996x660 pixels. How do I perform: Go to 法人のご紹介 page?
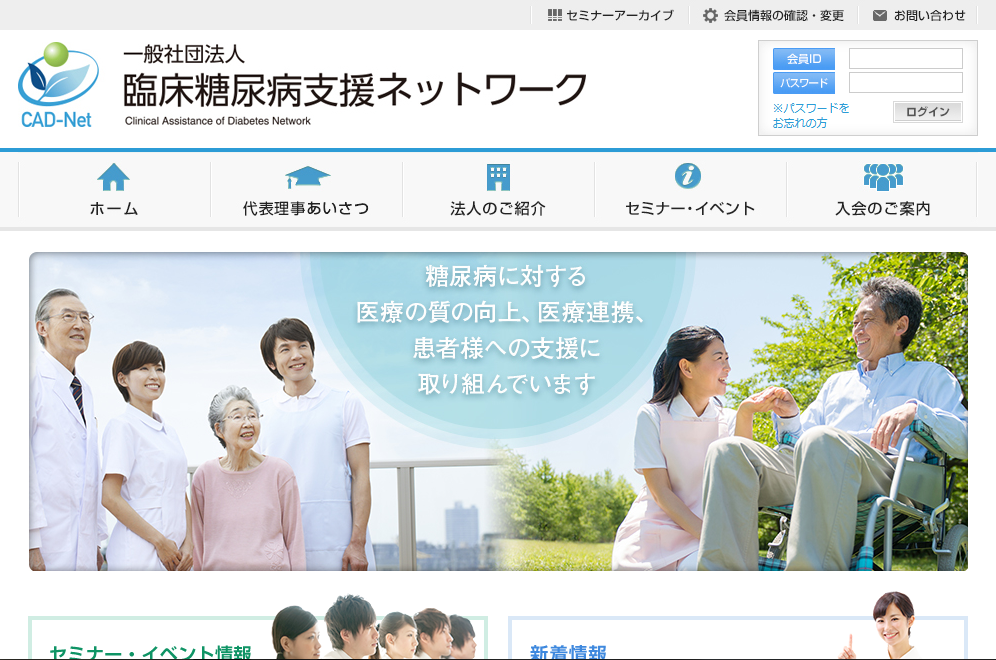click(x=498, y=208)
